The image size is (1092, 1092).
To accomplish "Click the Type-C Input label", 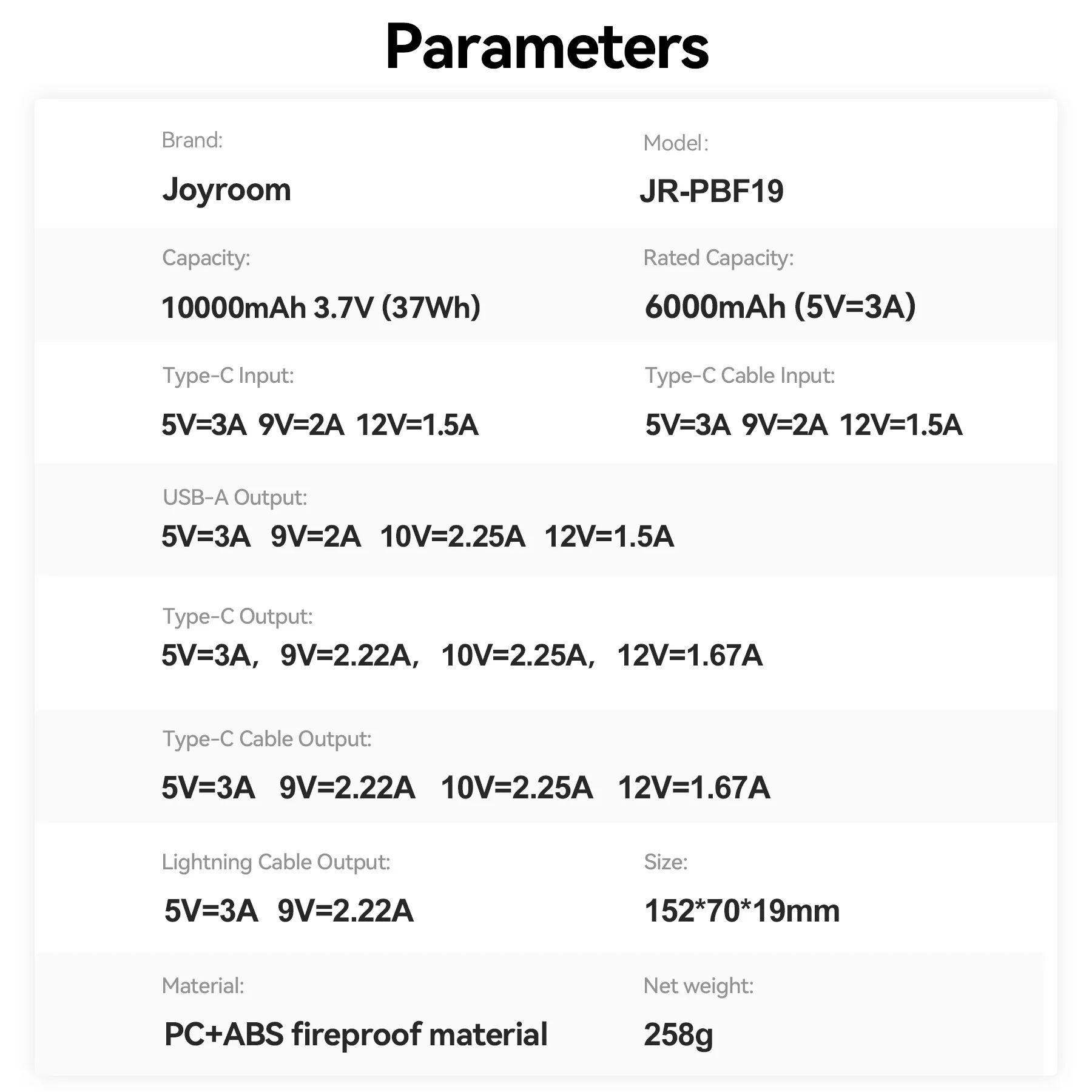I will coord(228,376).
